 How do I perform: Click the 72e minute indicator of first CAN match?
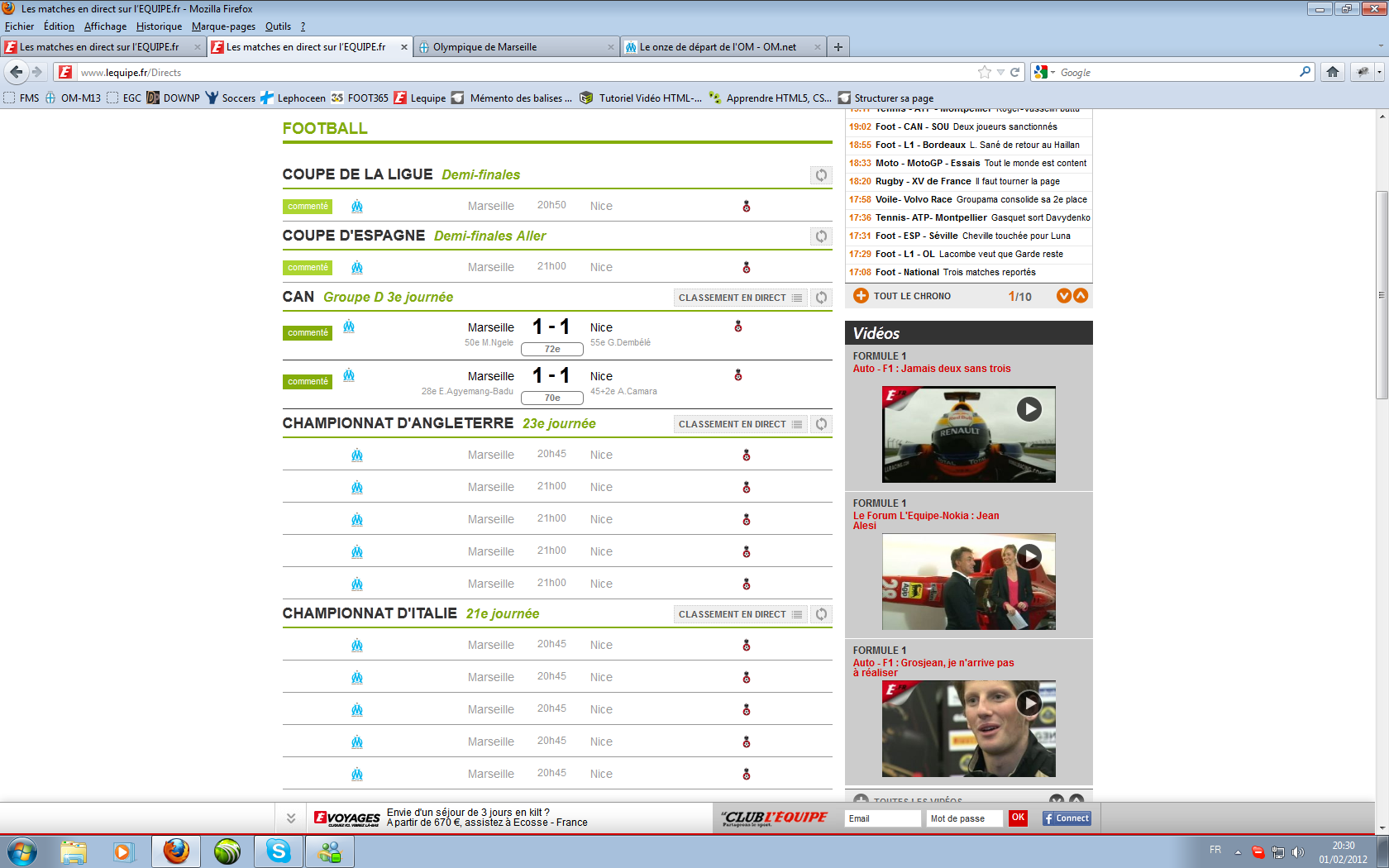[552, 349]
